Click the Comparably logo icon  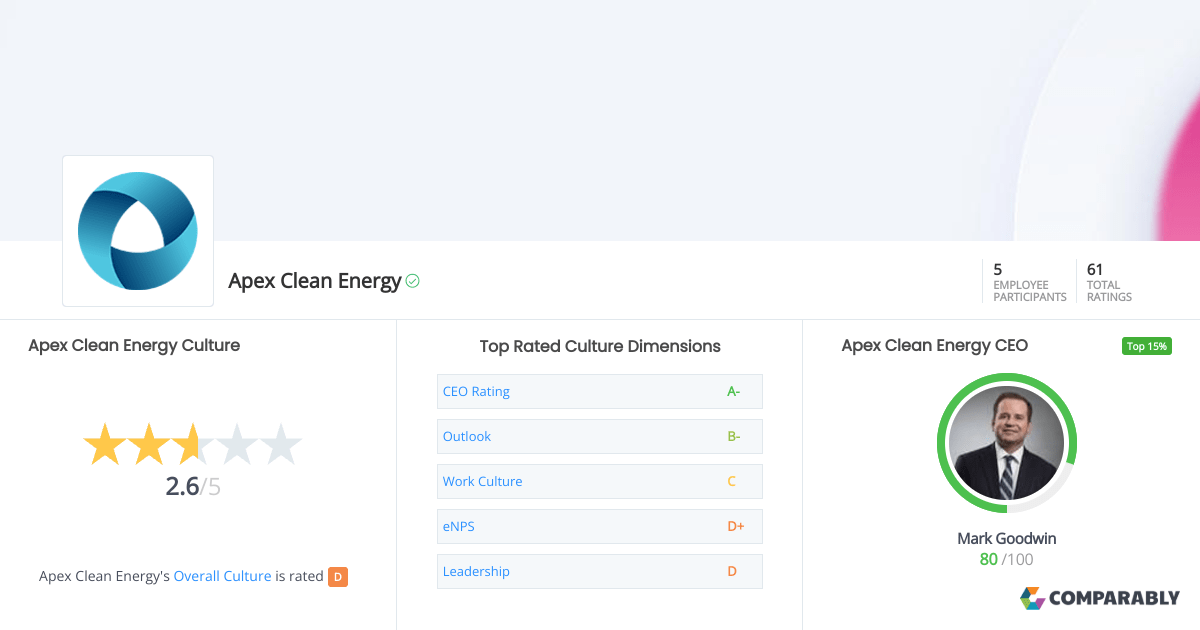[x=1032, y=598]
